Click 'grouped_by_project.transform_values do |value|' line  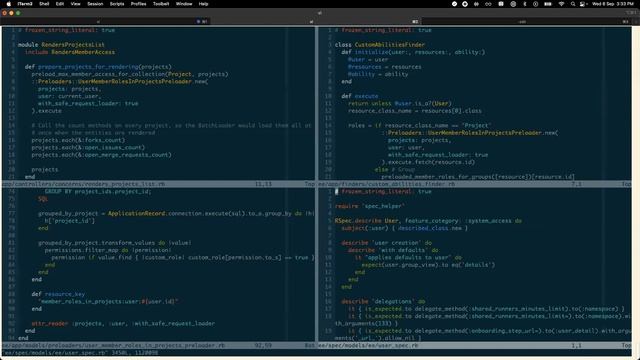click(x=115, y=243)
